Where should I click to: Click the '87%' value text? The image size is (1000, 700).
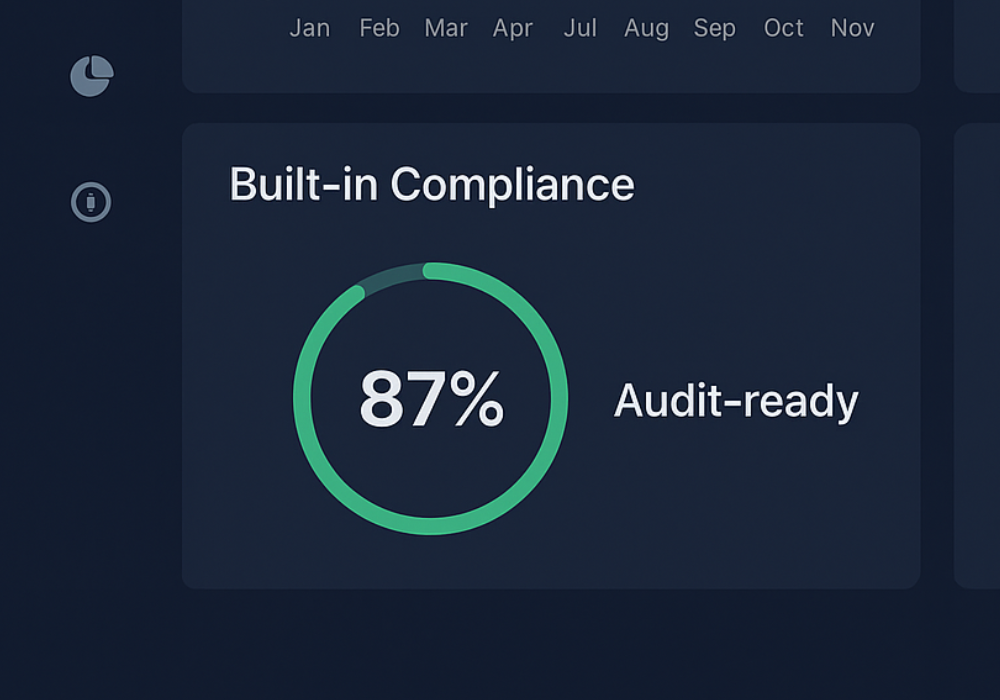(x=432, y=399)
